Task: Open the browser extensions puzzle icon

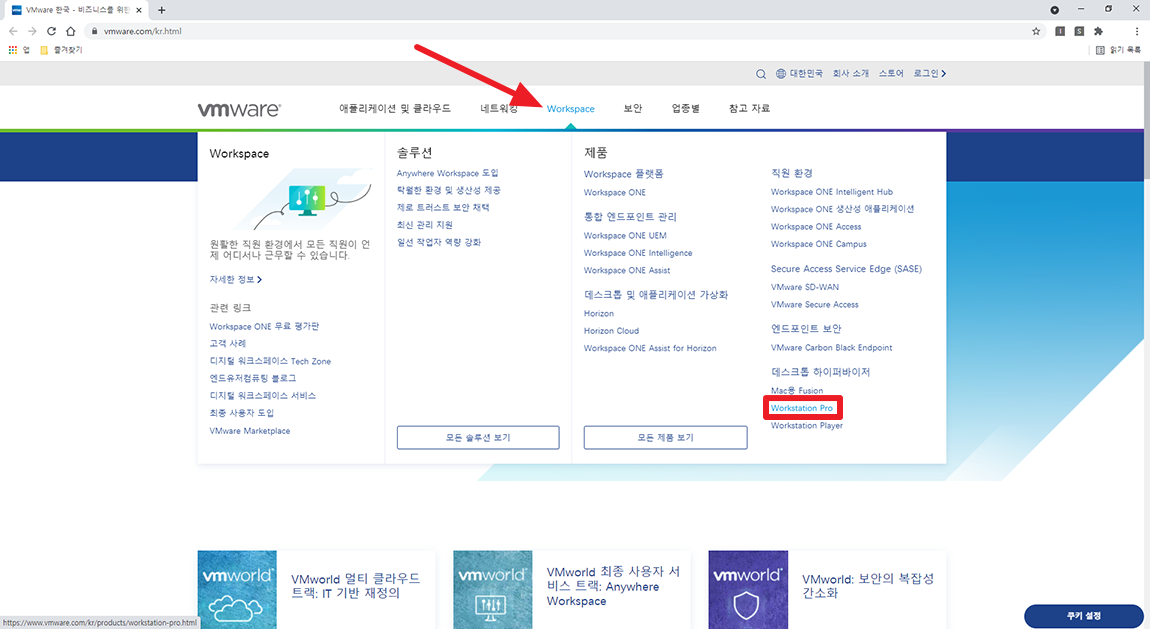Action: coord(1098,31)
